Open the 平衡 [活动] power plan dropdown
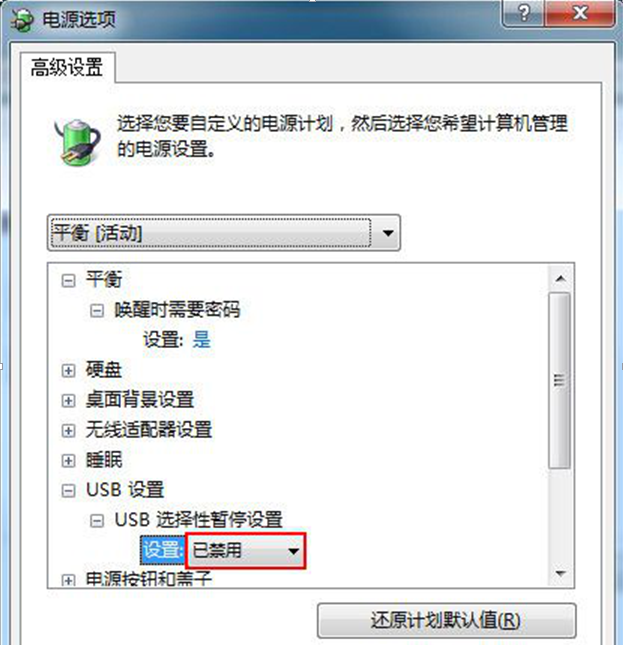Image resolution: width=623 pixels, height=645 pixels. coord(224,233)
